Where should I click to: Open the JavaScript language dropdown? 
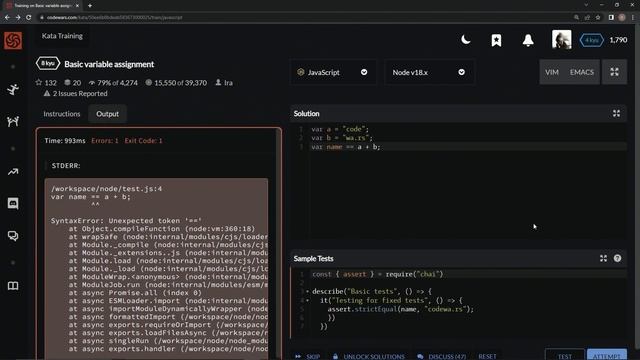click(333, 72)
